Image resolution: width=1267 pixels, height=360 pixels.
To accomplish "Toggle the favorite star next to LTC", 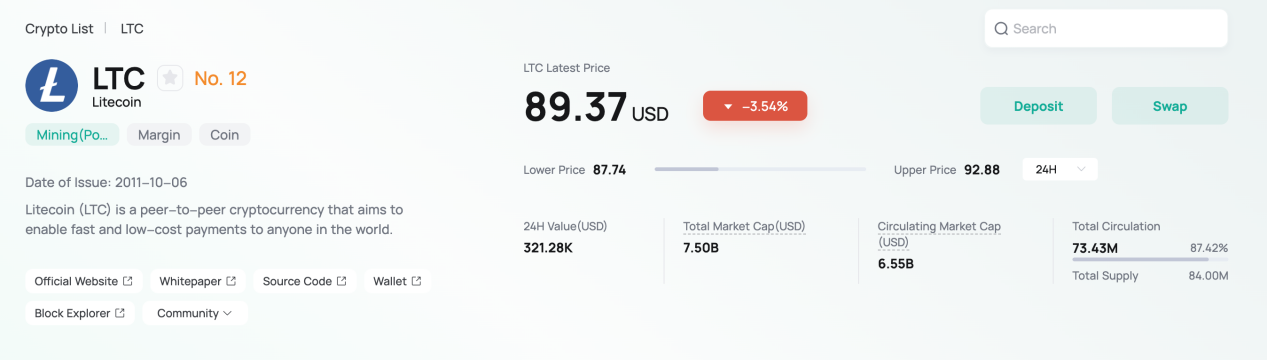I will pyautogui.click(x=170, y=77).
